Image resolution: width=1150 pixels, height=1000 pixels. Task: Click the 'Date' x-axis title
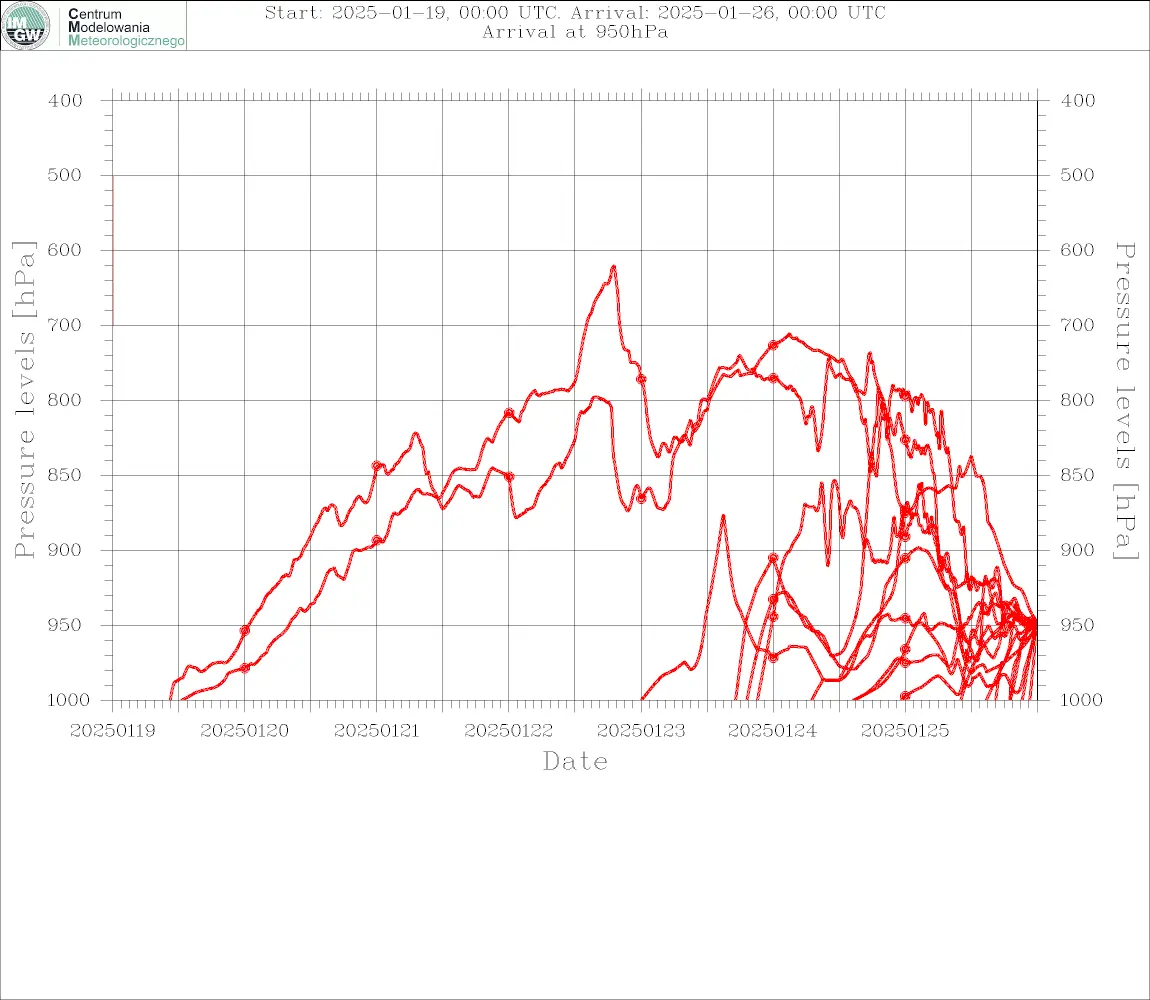coord(576,762)
